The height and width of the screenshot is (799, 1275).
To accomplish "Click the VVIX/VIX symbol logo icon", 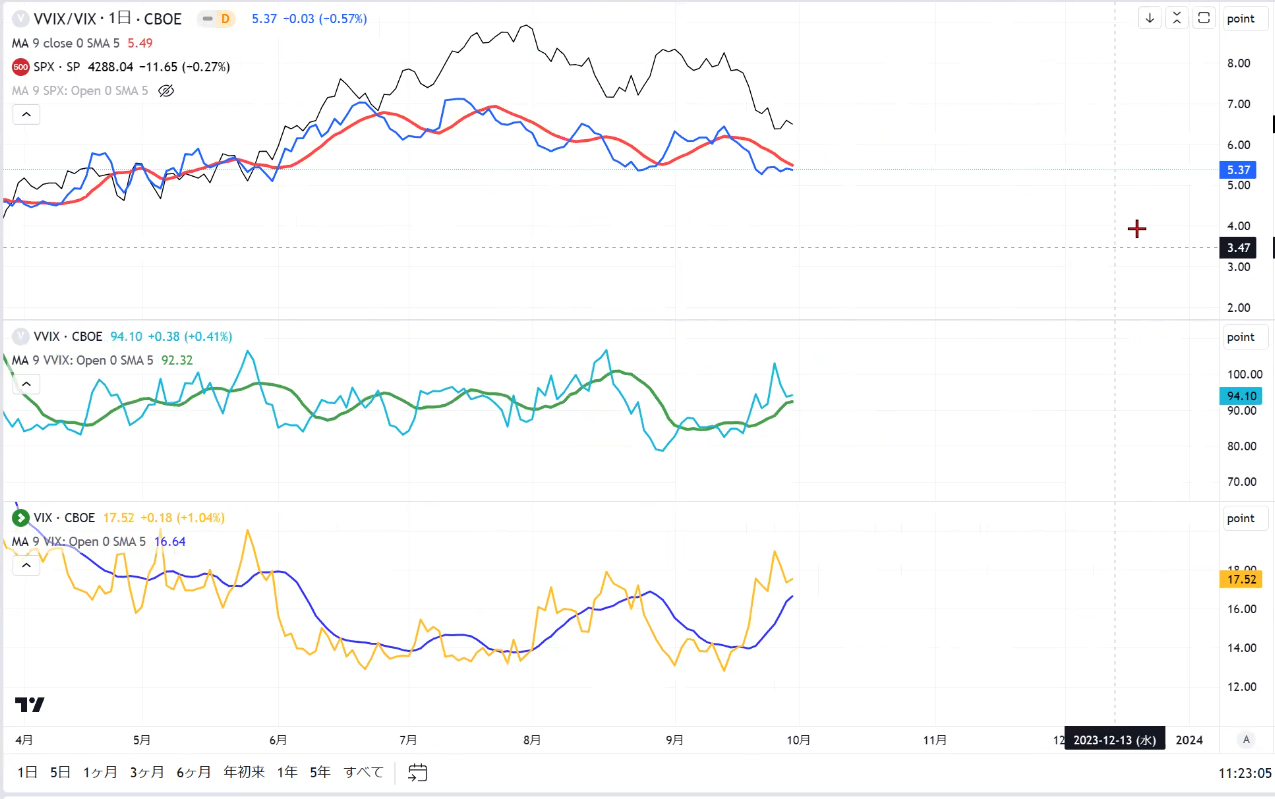I will pos(20,19).
